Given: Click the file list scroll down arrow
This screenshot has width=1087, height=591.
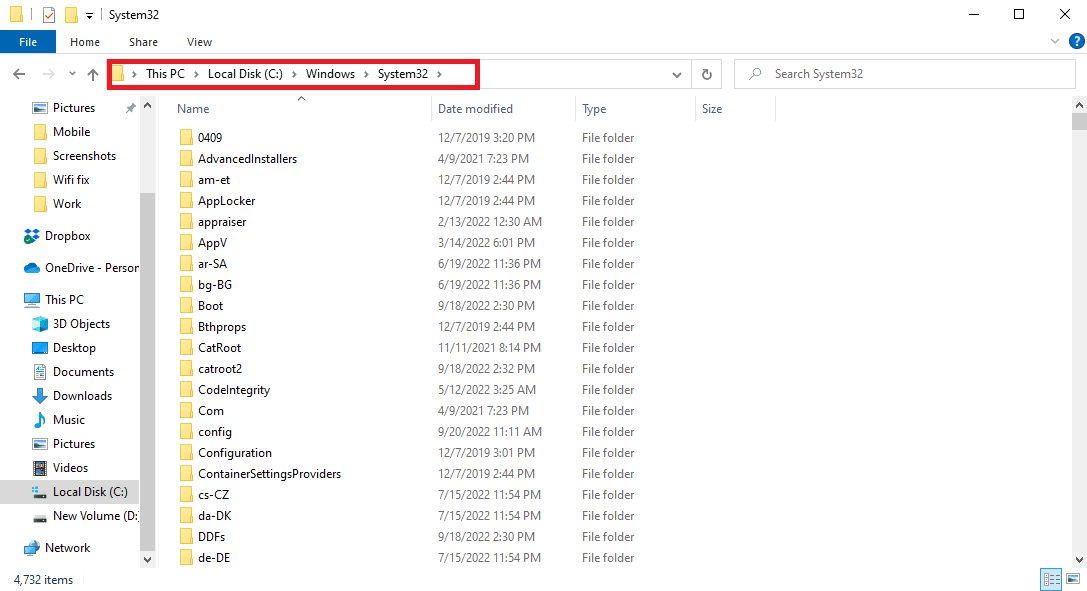Looking at the screenshot, I should (x=1079, y=560).
